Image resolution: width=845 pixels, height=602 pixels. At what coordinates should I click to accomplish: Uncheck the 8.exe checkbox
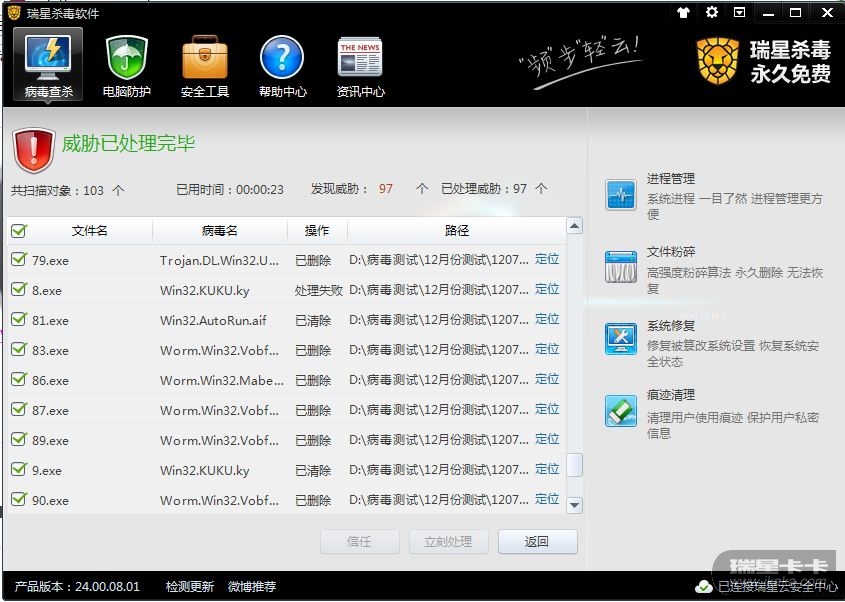click(x=19, y=289)
